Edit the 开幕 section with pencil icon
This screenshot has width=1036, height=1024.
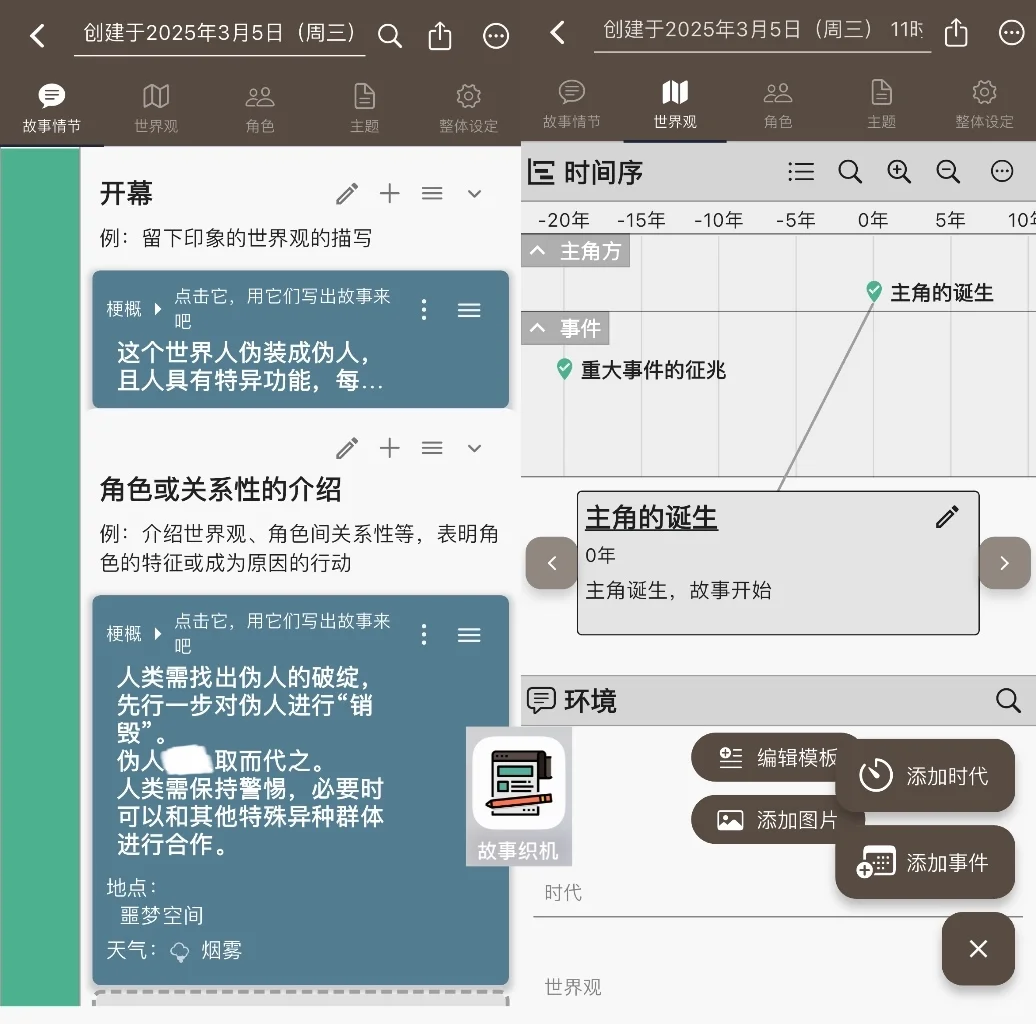[346, 193]
